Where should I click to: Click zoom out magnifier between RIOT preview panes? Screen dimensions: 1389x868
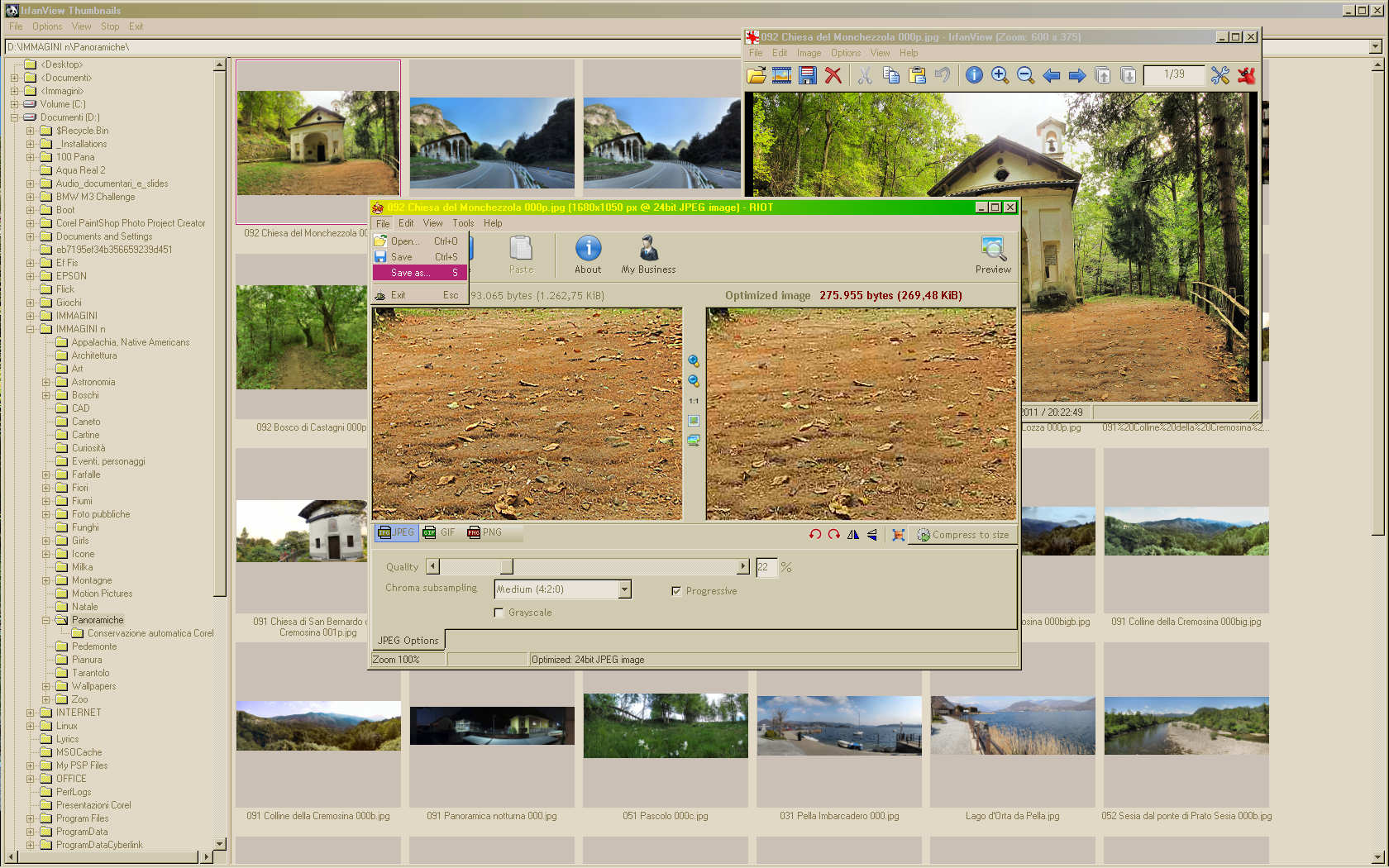click(x=694, y=381)
